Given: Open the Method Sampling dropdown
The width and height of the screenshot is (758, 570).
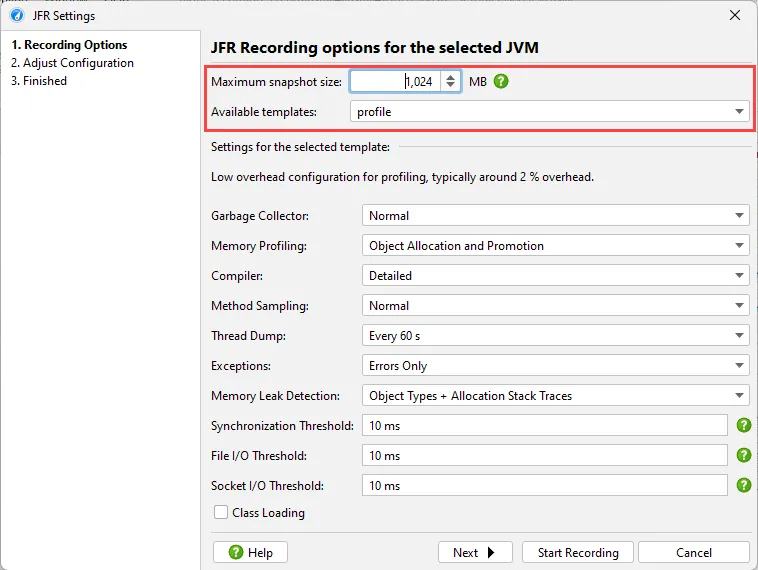Looking at the screenshot, I should coord(555,306).
